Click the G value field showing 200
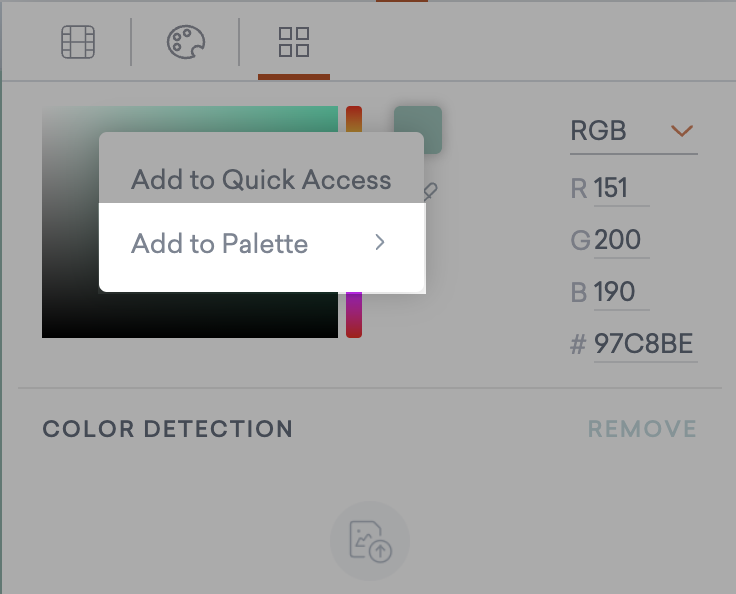 (x=621, y=240)
